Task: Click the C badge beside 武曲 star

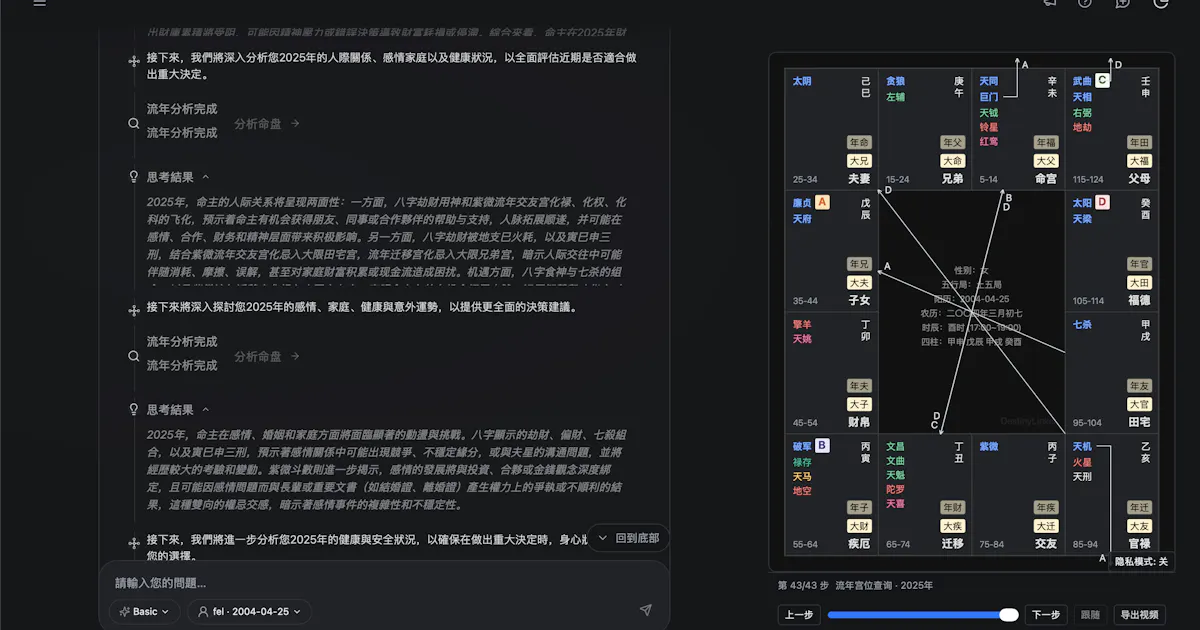Action: [x=1102, y=81]
